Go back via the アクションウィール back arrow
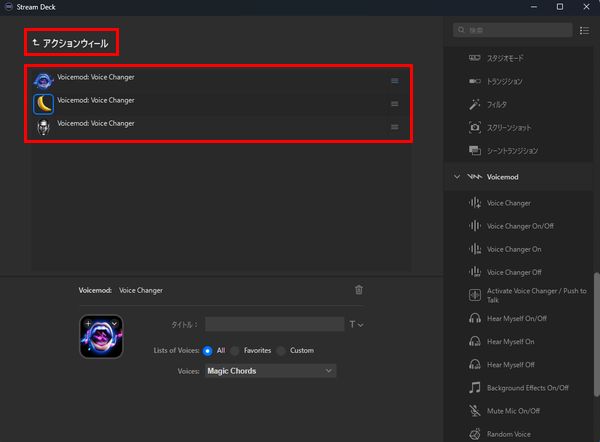Viewport: 600px width, 442px height. pyautogui.click(x=36, y=42)
